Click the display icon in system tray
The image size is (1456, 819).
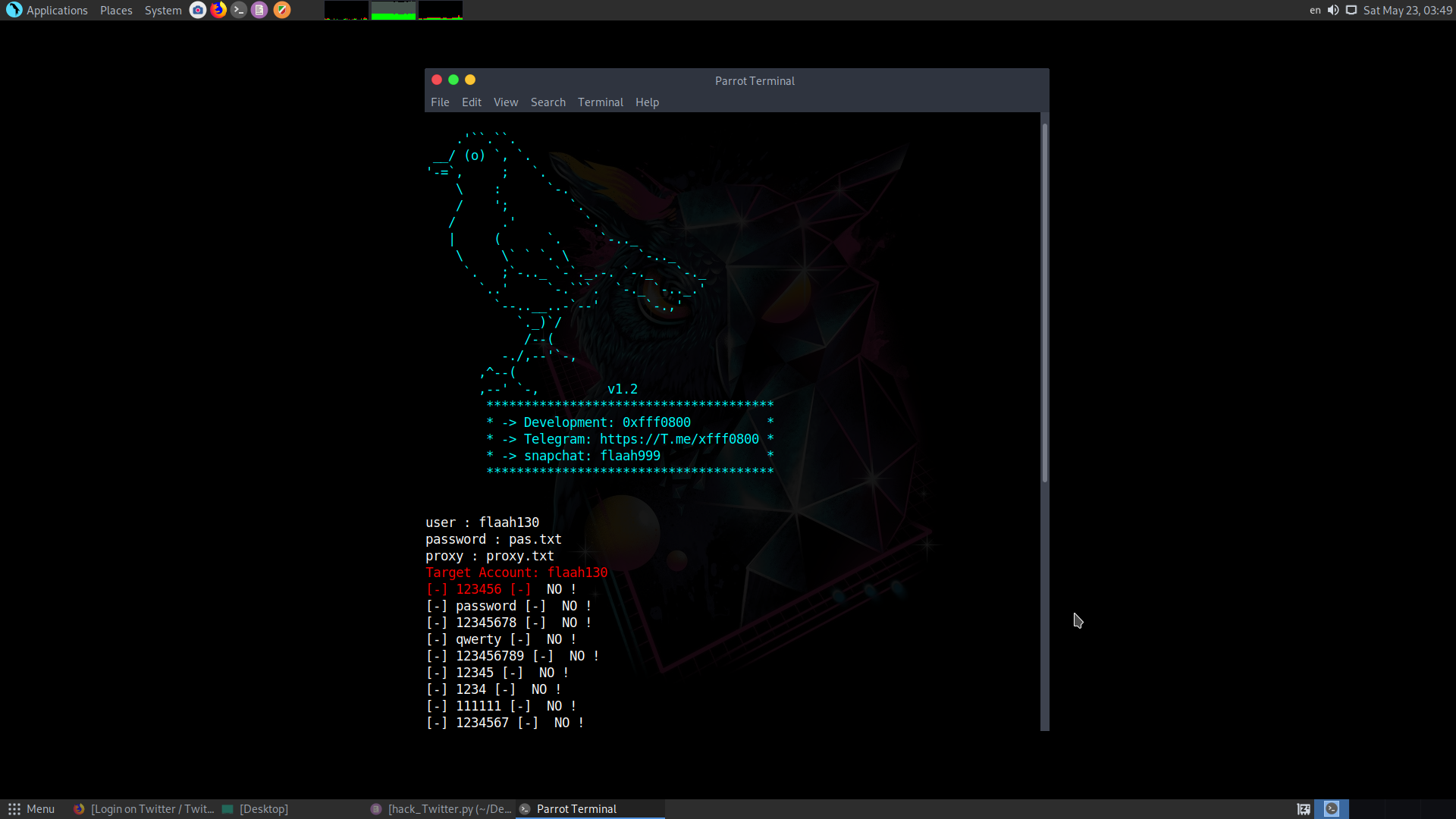(1351, 10)
